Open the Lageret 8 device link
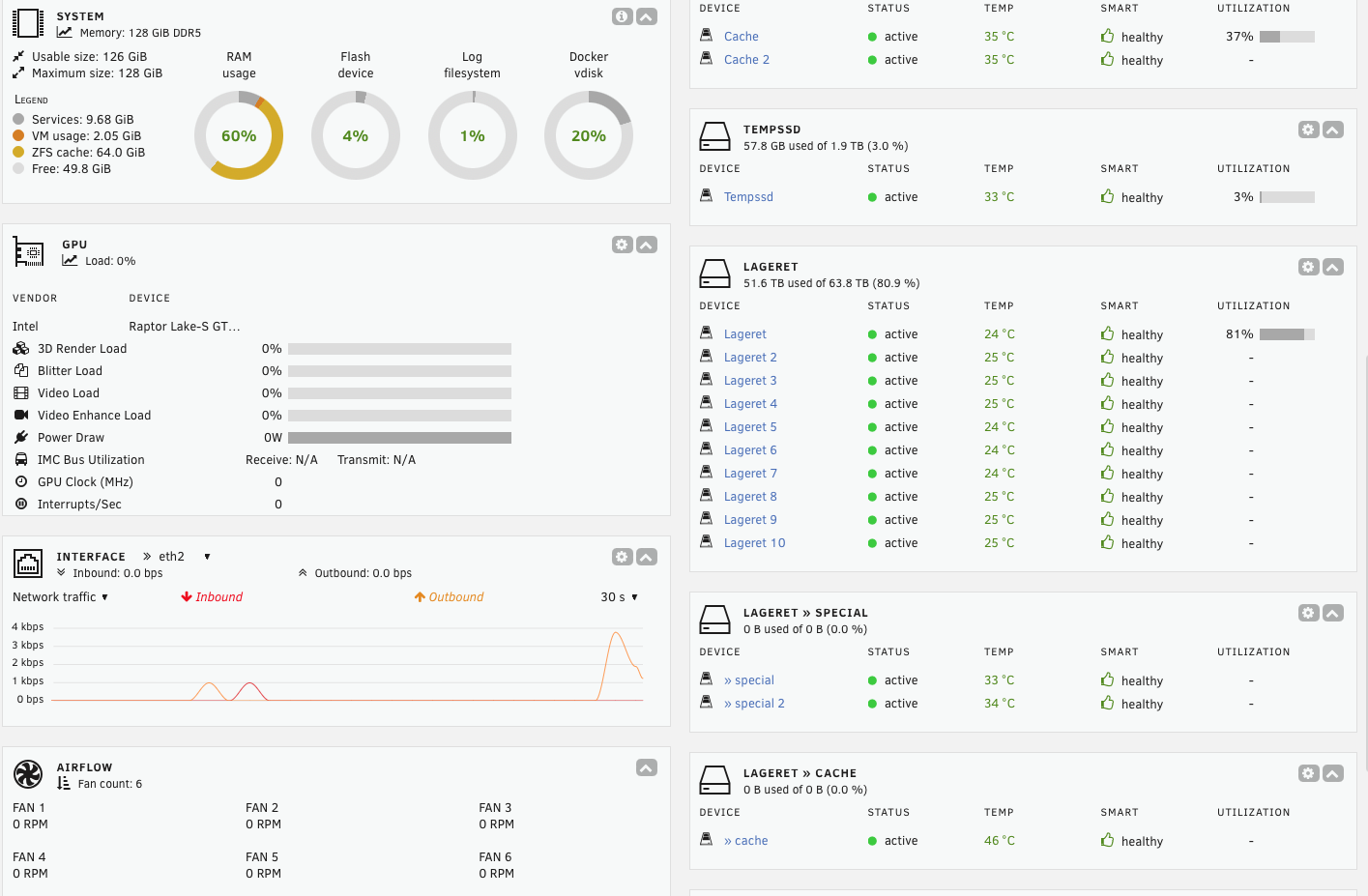This screenshot has width=1368, height=896. tap(750, 497)
